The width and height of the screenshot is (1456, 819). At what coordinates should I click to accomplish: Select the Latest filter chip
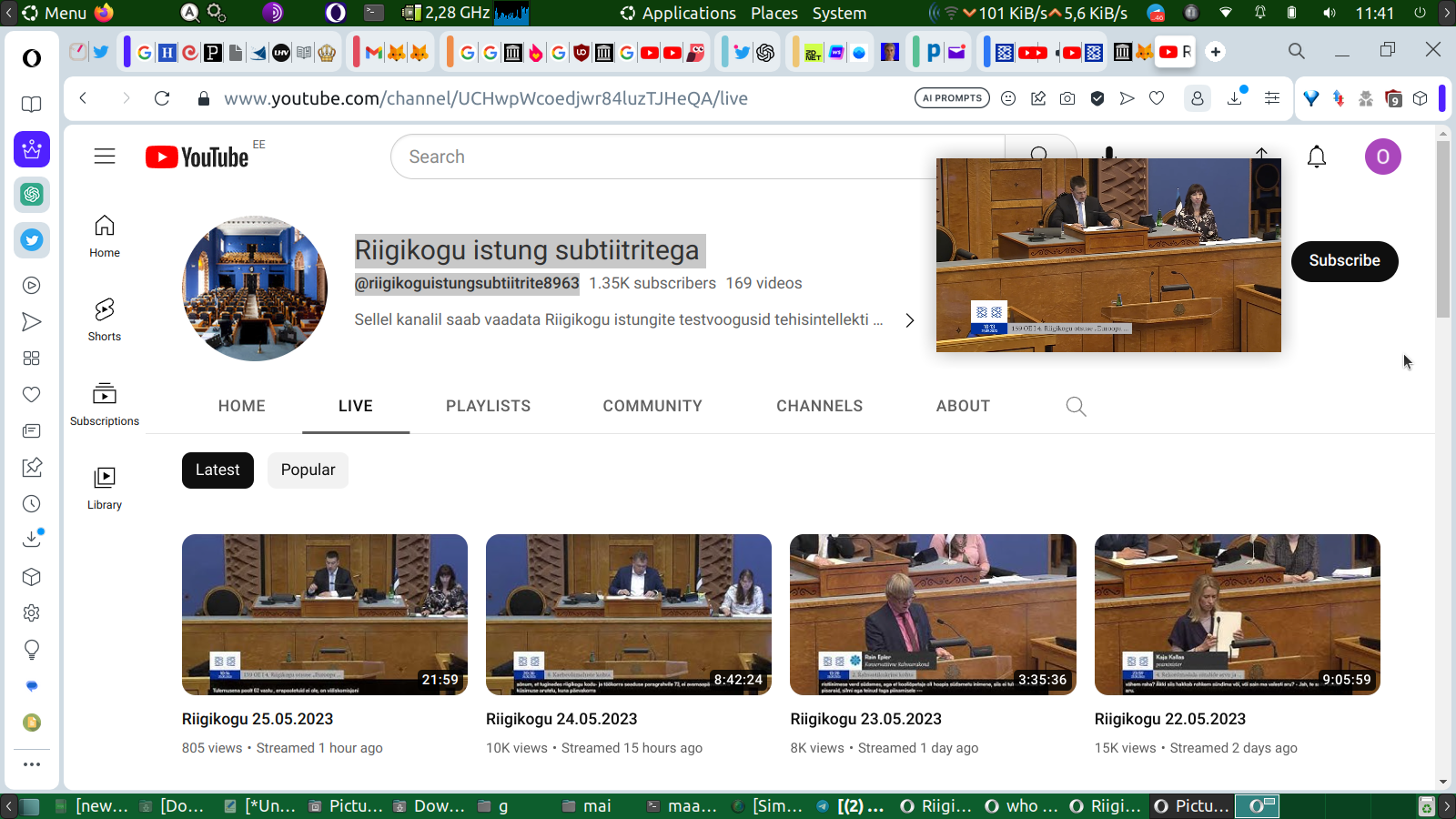(x=217, y=470)
